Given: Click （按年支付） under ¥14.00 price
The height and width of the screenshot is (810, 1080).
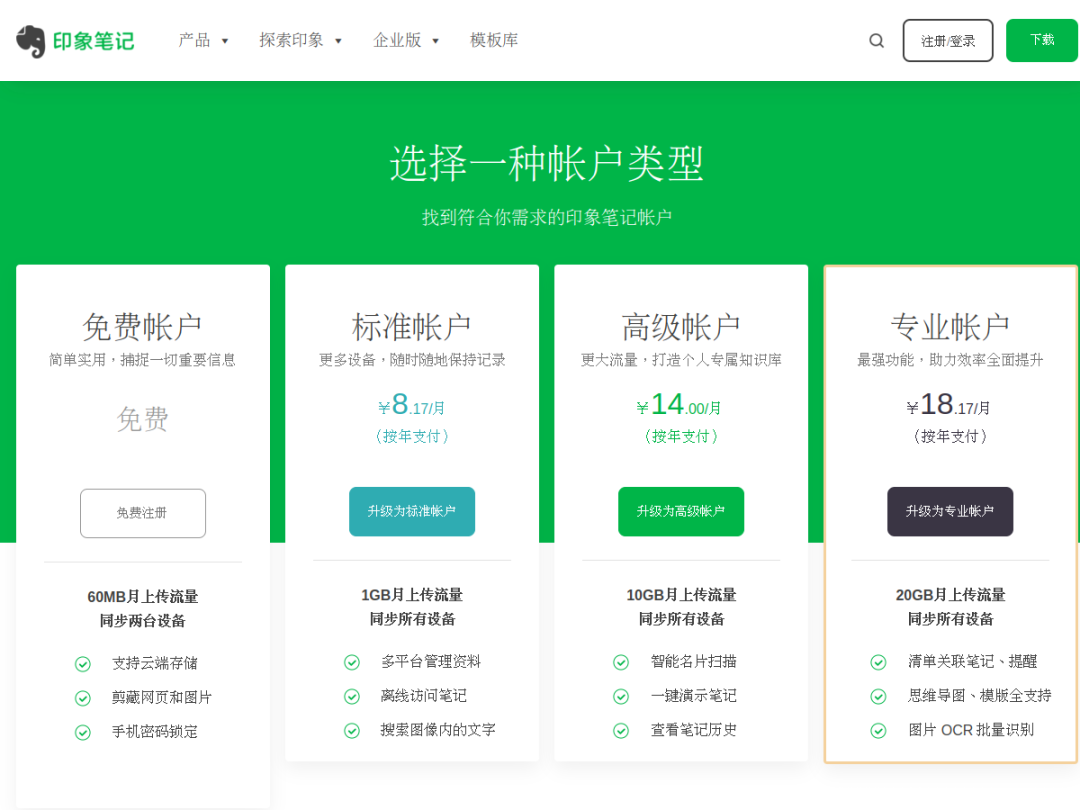Looking at the screenshot, I should 681,437.
